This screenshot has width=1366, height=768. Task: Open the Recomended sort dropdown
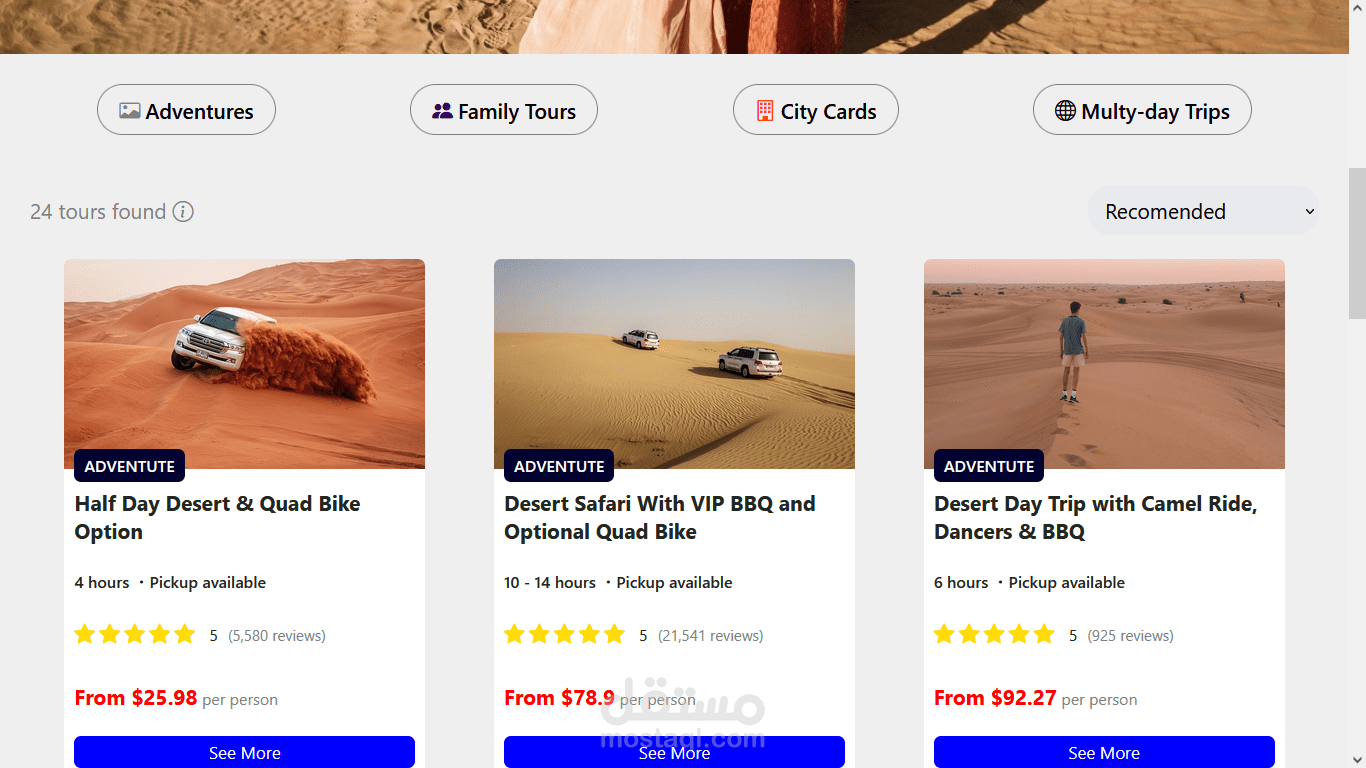(1203, 211)
